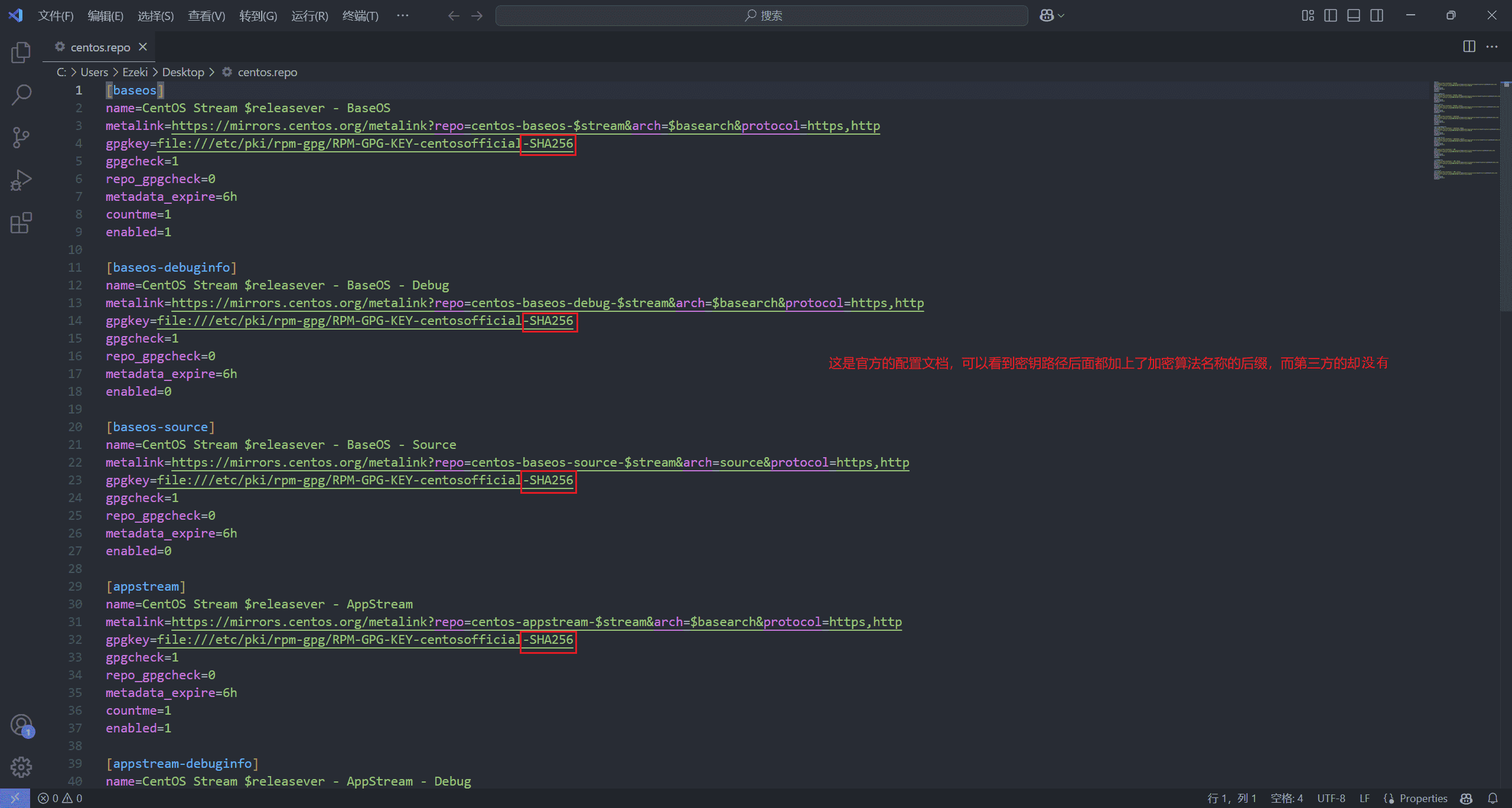Open the Extensions view
This screenshot has height=808, width=1512.
click(21, 223)
